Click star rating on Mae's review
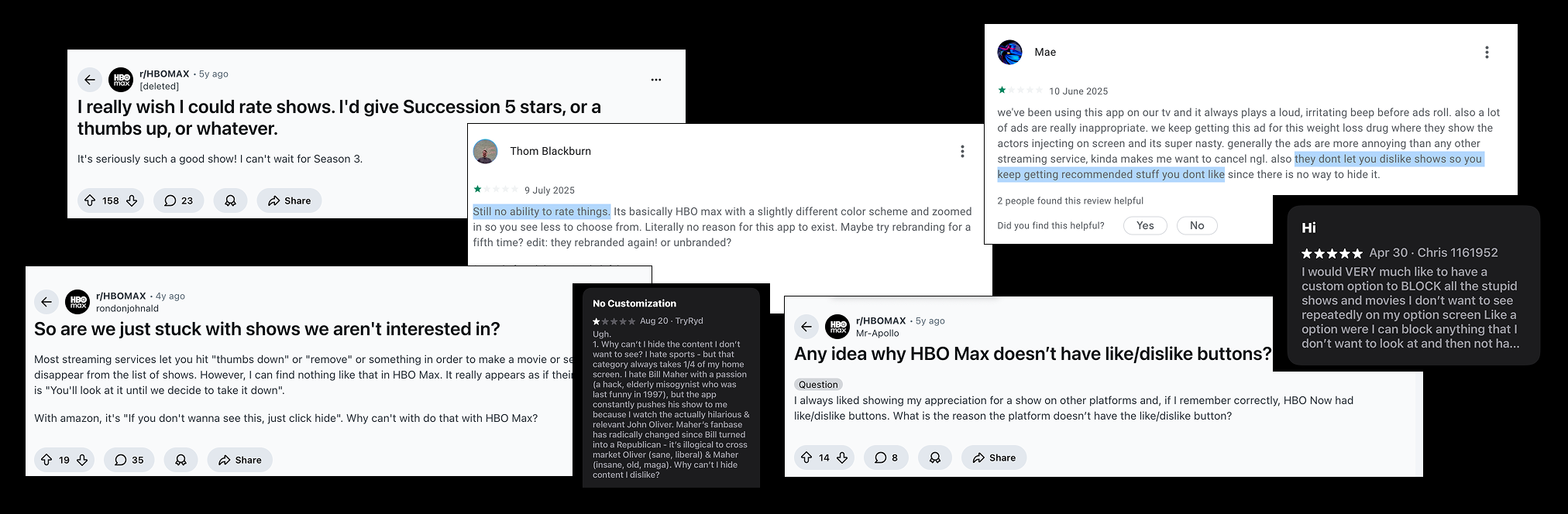1568x514 pixels. tap(1020, 91)
